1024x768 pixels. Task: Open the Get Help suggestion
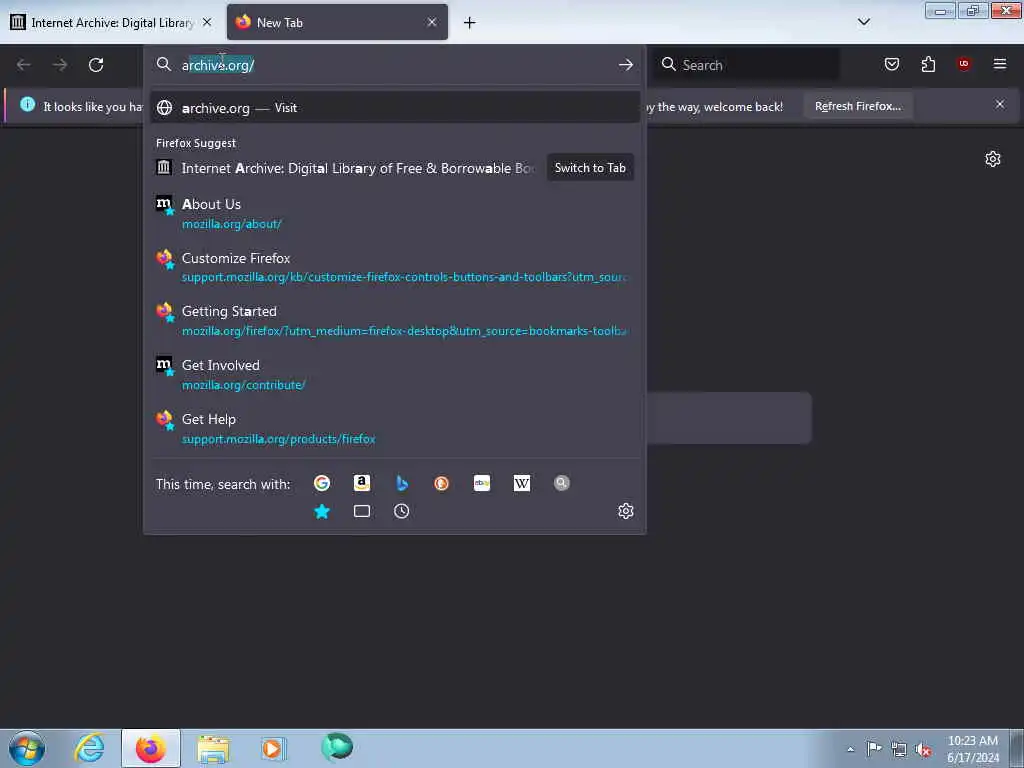[394, 428]
